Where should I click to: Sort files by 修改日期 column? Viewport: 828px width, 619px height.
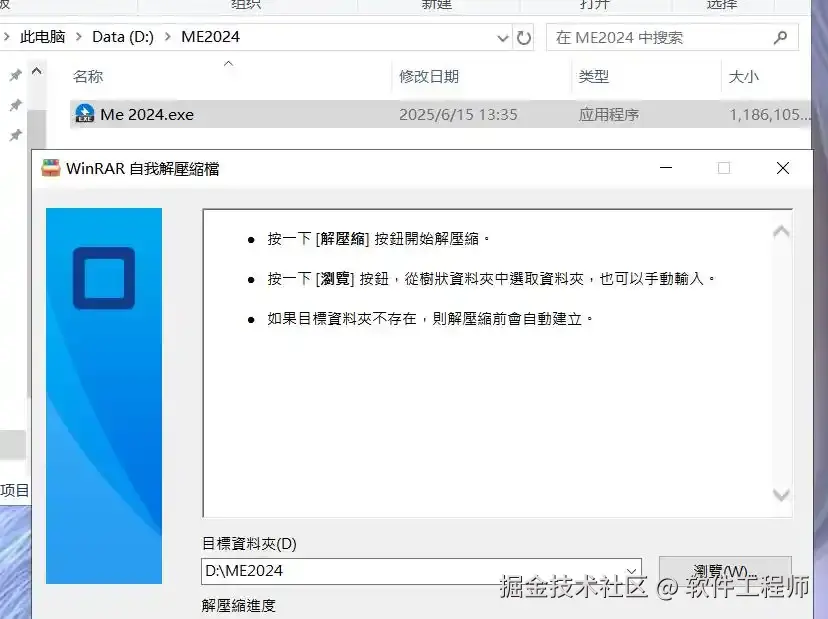click(429, 77)
